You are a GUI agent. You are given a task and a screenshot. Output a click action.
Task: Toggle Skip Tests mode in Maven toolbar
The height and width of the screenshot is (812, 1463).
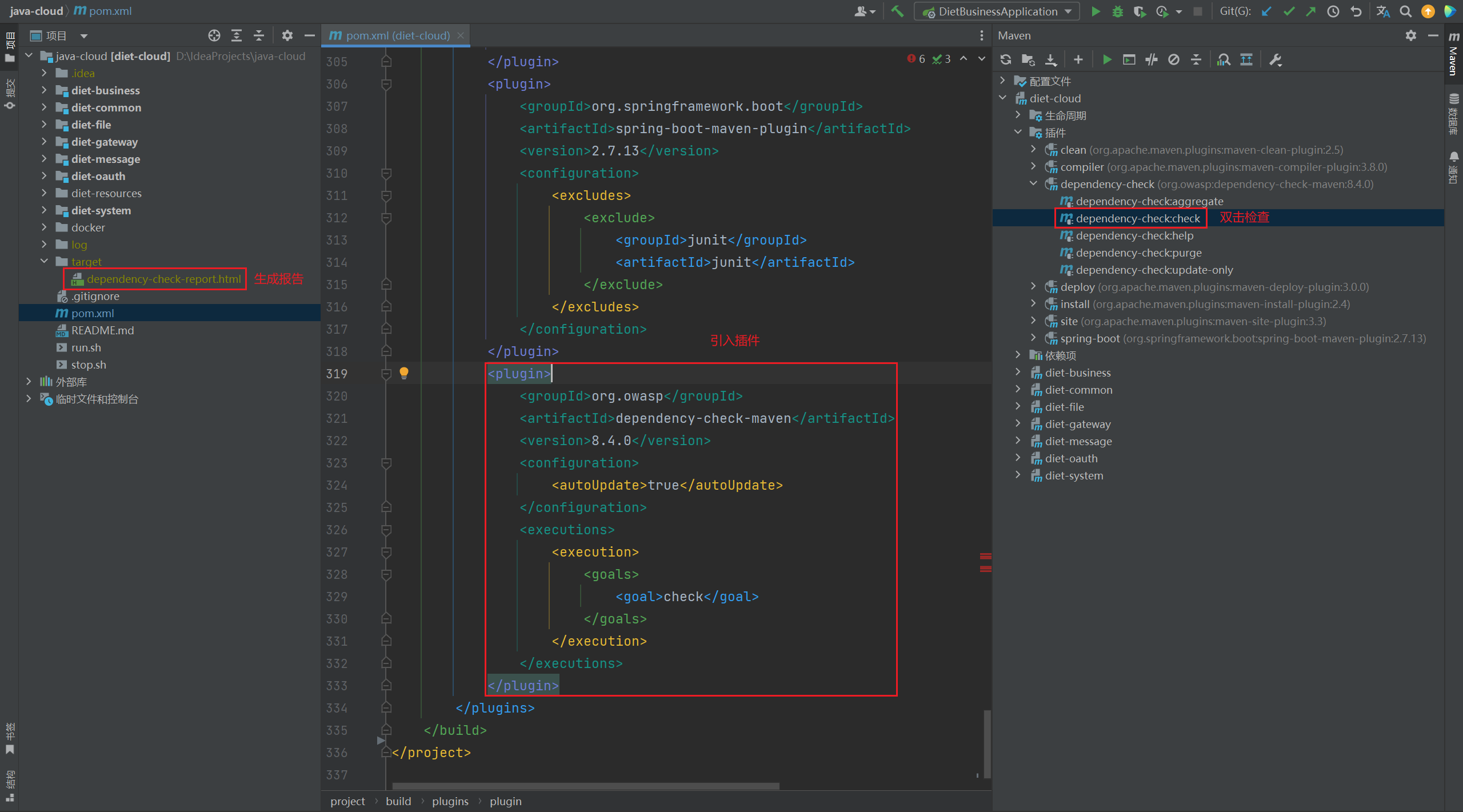coord(1174,59)
